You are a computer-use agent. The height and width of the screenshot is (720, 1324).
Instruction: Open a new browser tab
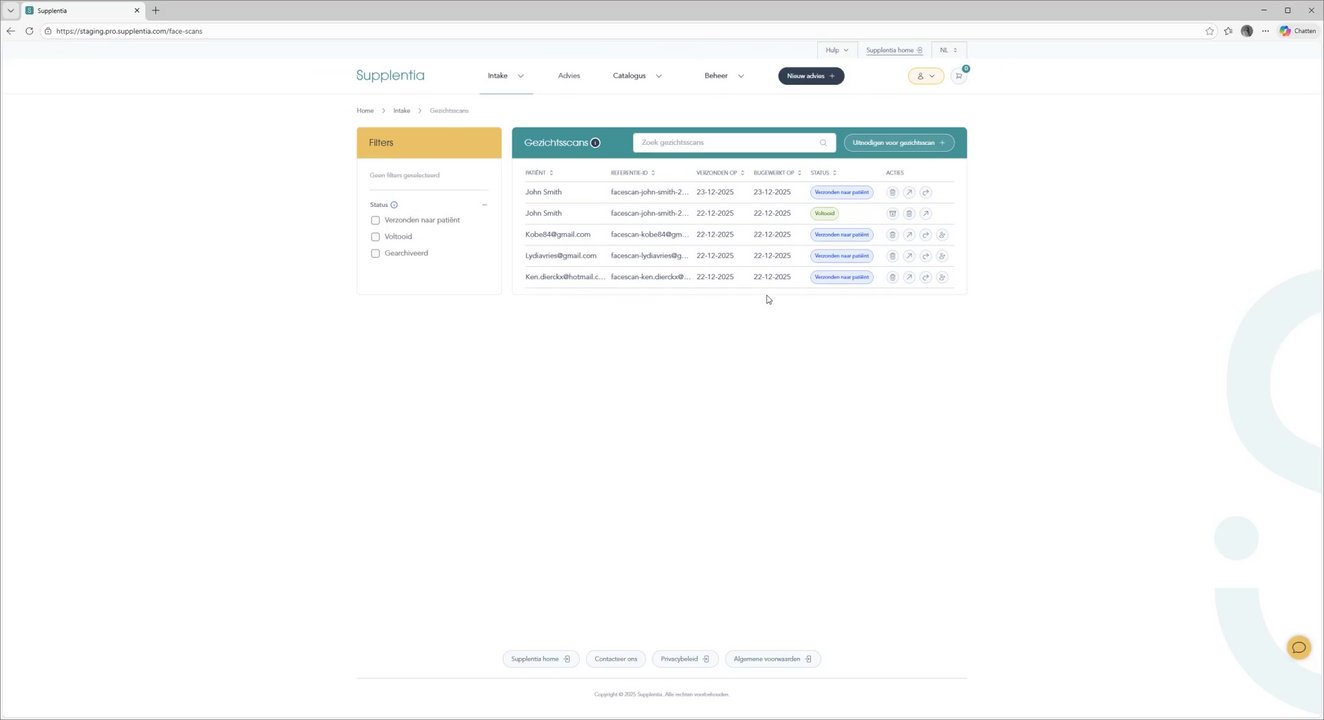click(155, 10)
